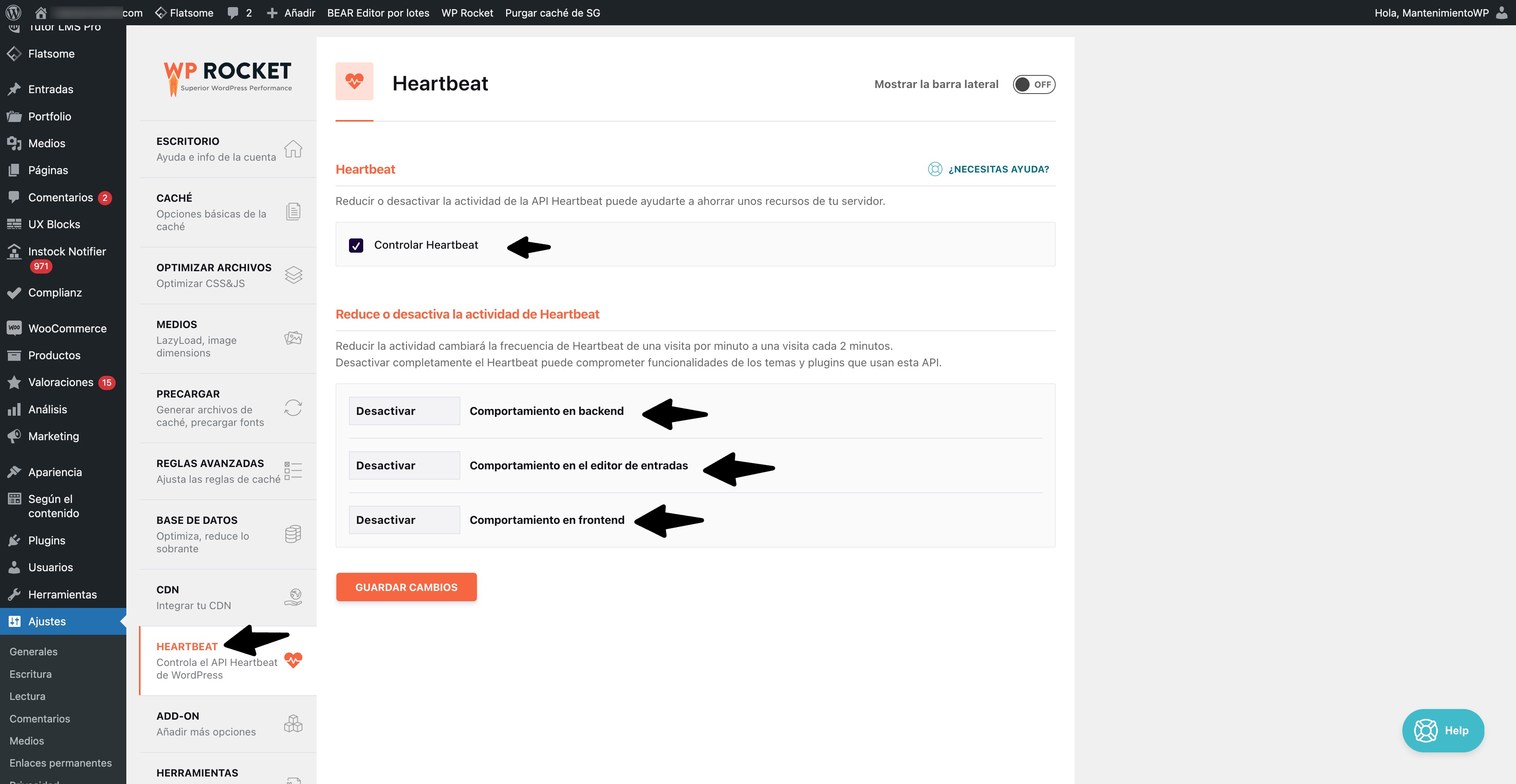Click the Medios image icon in WP Rocket
The height and width of the screenshot is (784, 1516).
293,338
